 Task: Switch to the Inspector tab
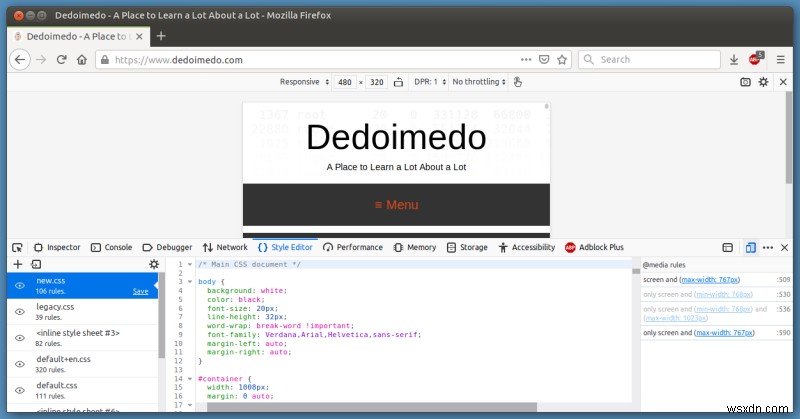coord(57,248)
